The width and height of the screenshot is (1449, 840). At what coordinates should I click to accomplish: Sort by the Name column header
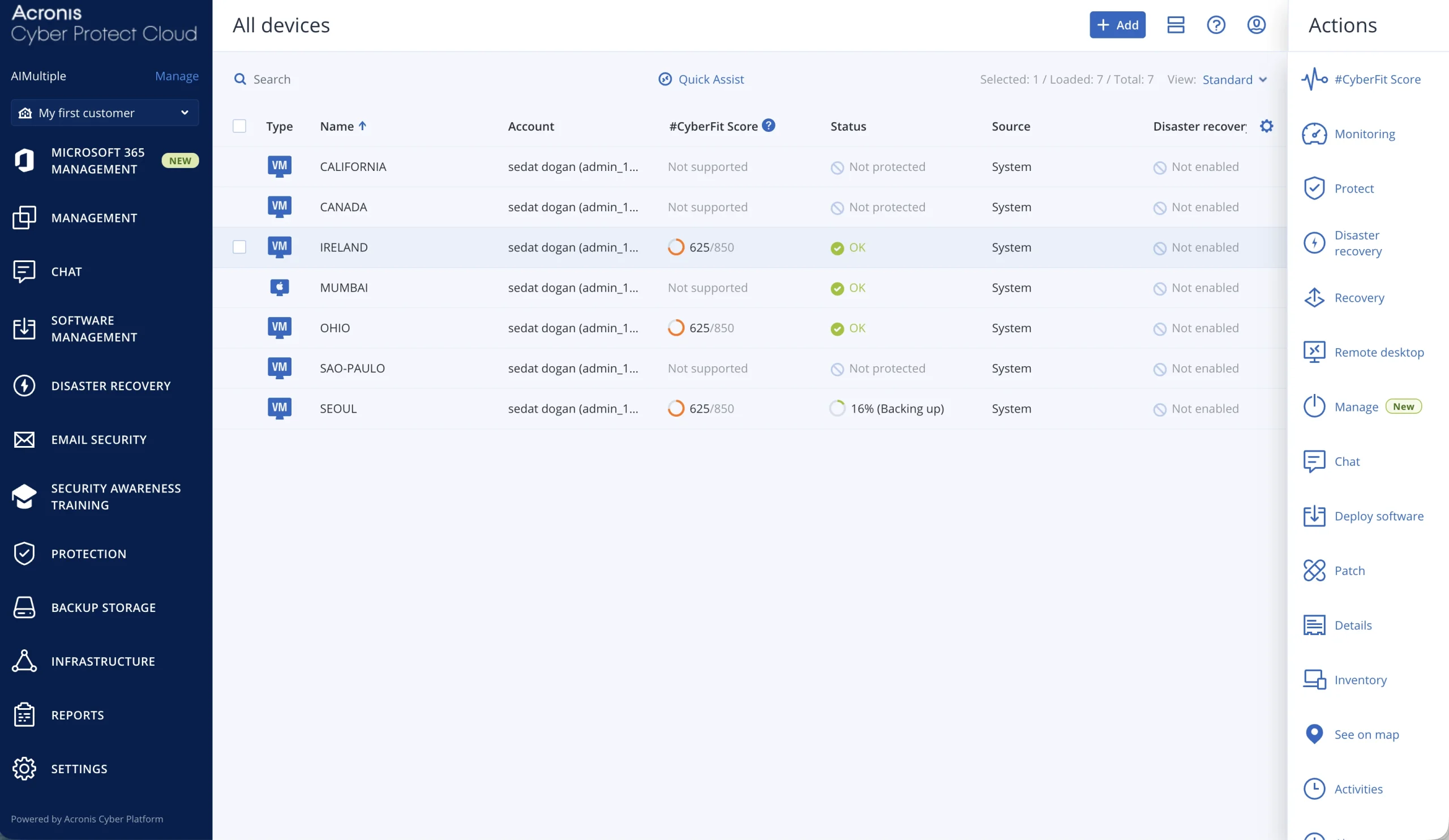pyautogui.click(x=342, y=126)
